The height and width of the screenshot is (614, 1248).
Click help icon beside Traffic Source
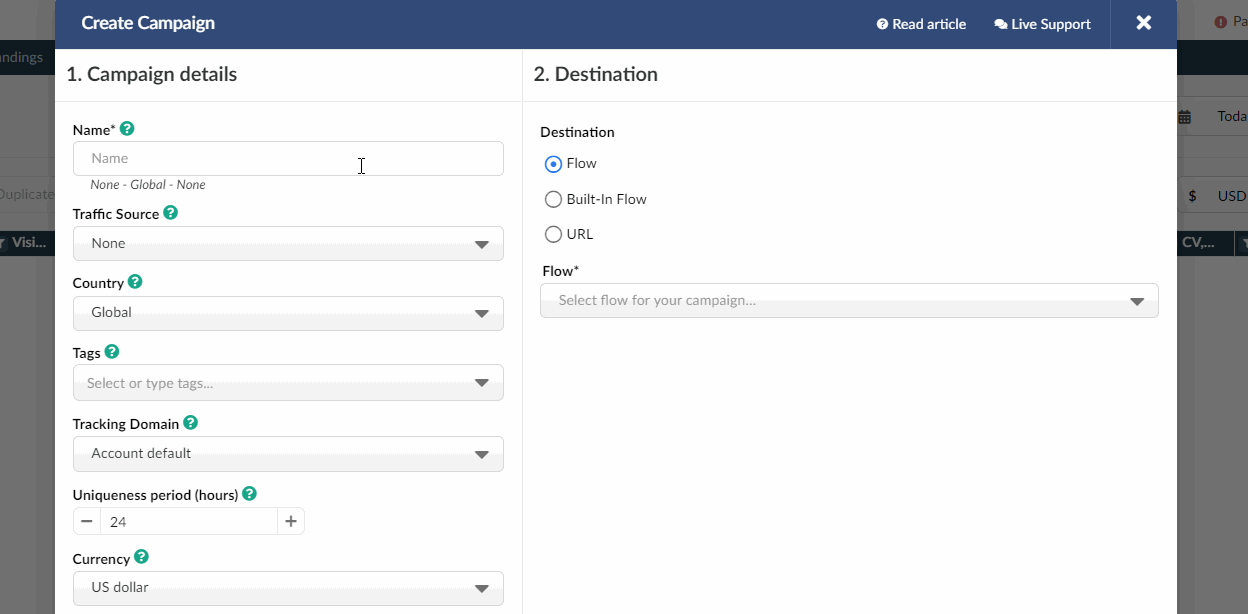tap(171, 213)
